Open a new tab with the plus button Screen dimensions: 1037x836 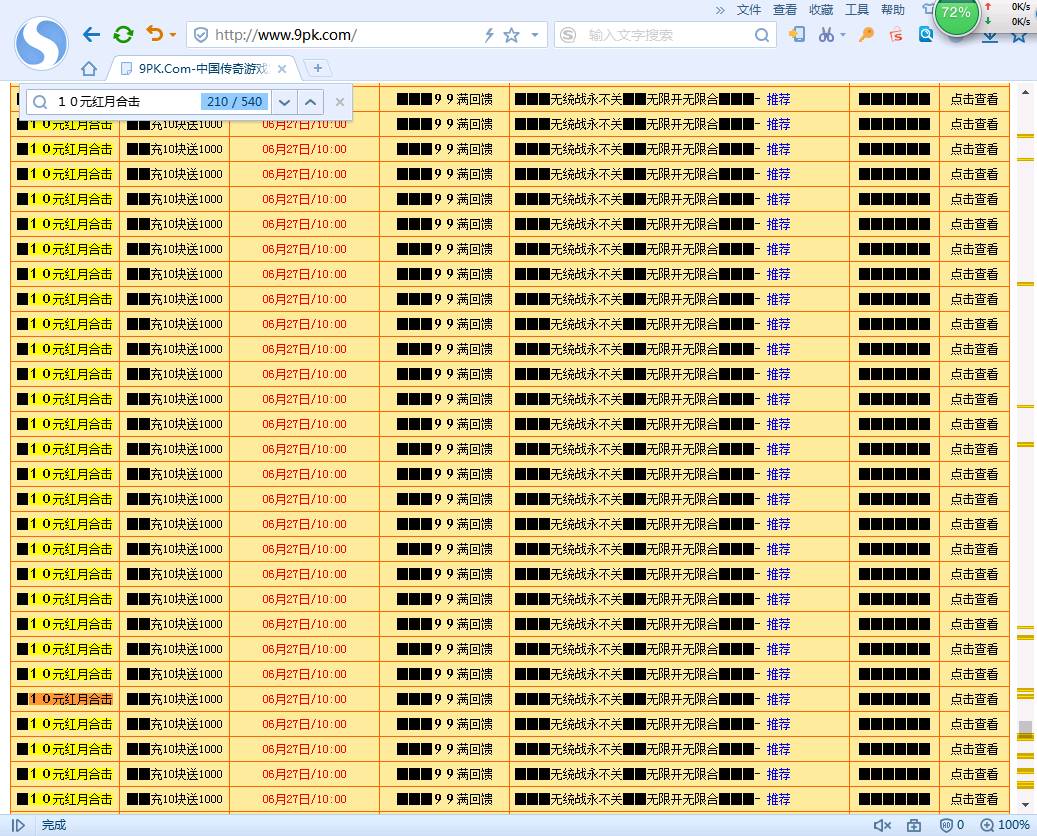[317, 68]
